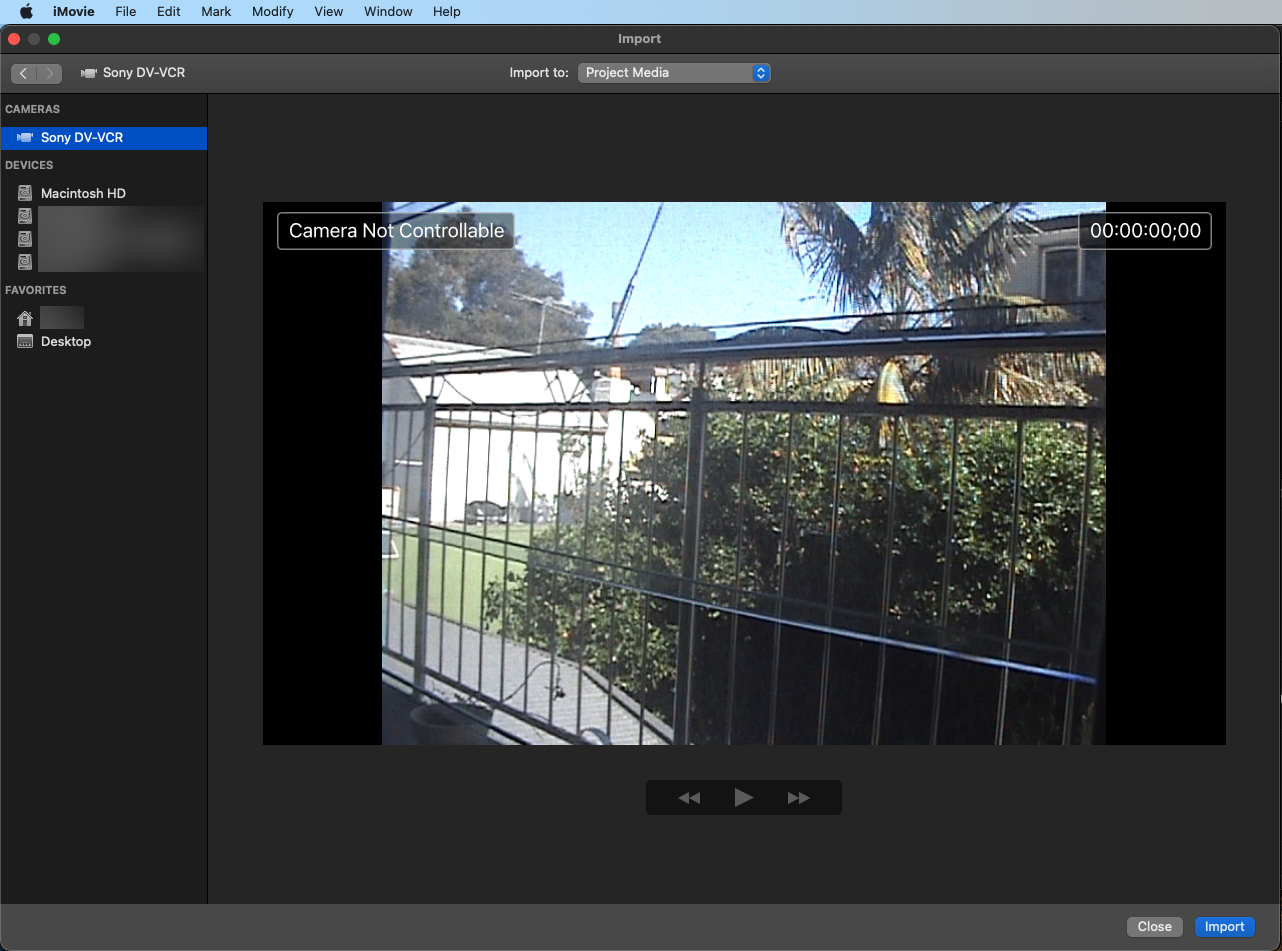Click the home folder icon in Favorites
The image size is (1282, 951).
coord(25,318)
